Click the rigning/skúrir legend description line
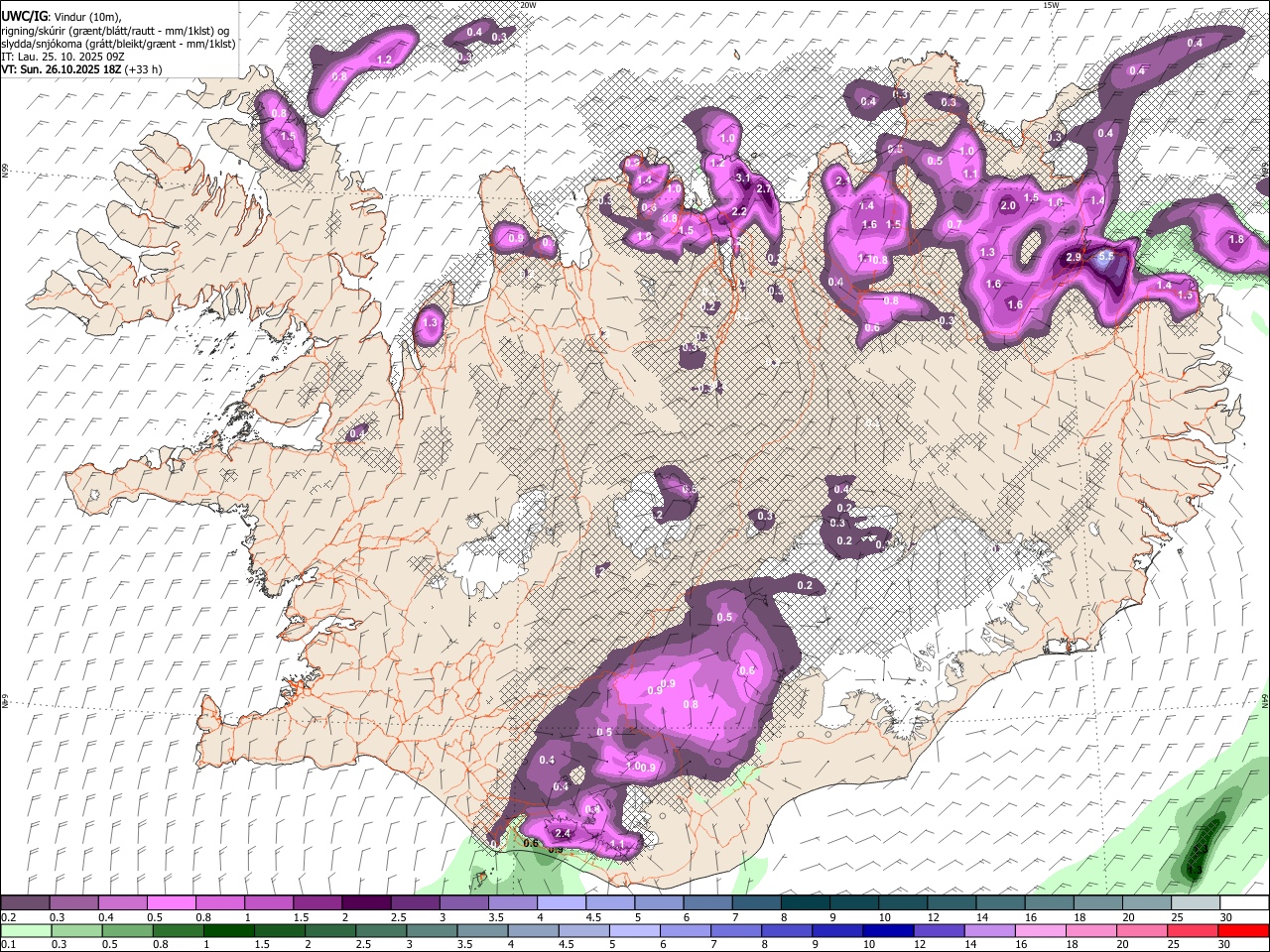Viewport: 1270px width, 952px height. point(115,30)
